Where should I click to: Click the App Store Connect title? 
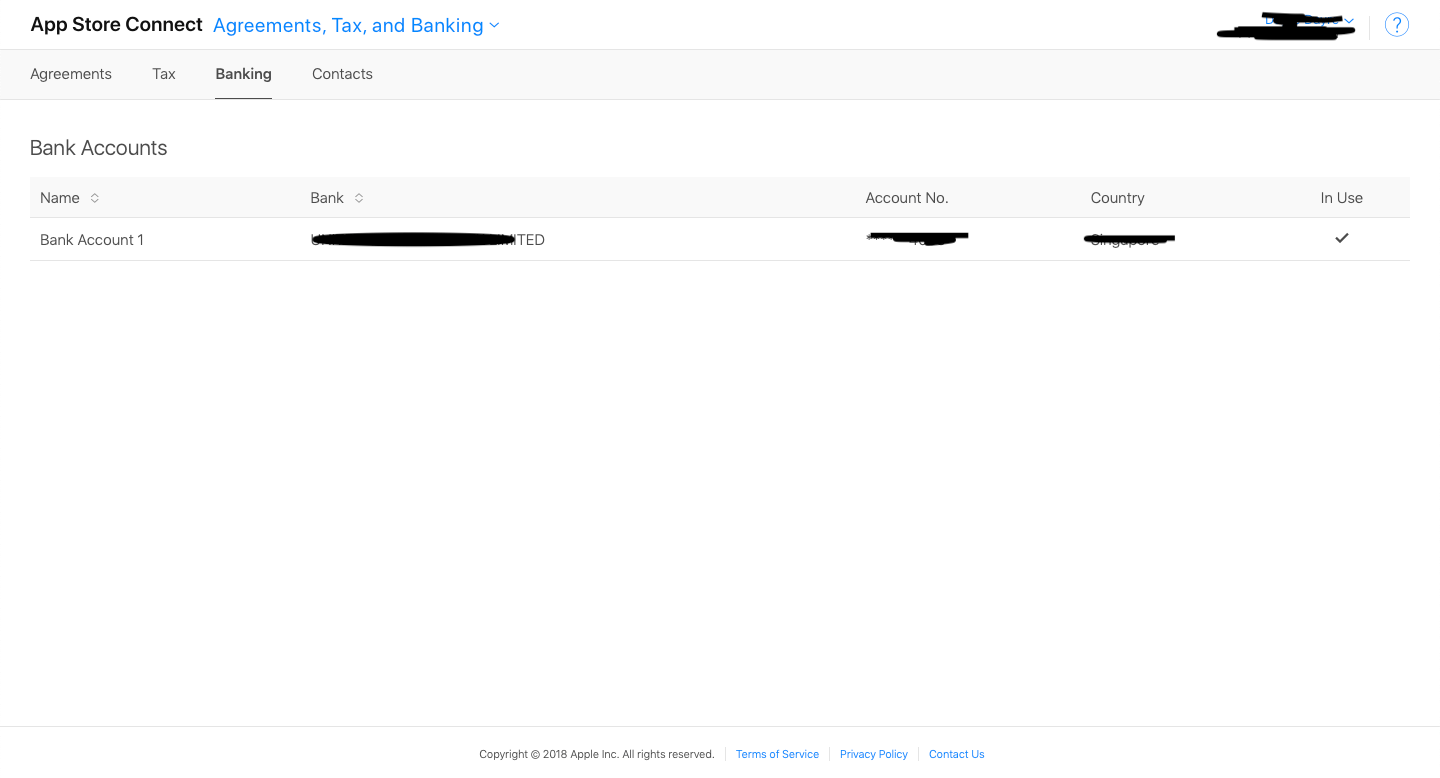(x=116, y=24)
